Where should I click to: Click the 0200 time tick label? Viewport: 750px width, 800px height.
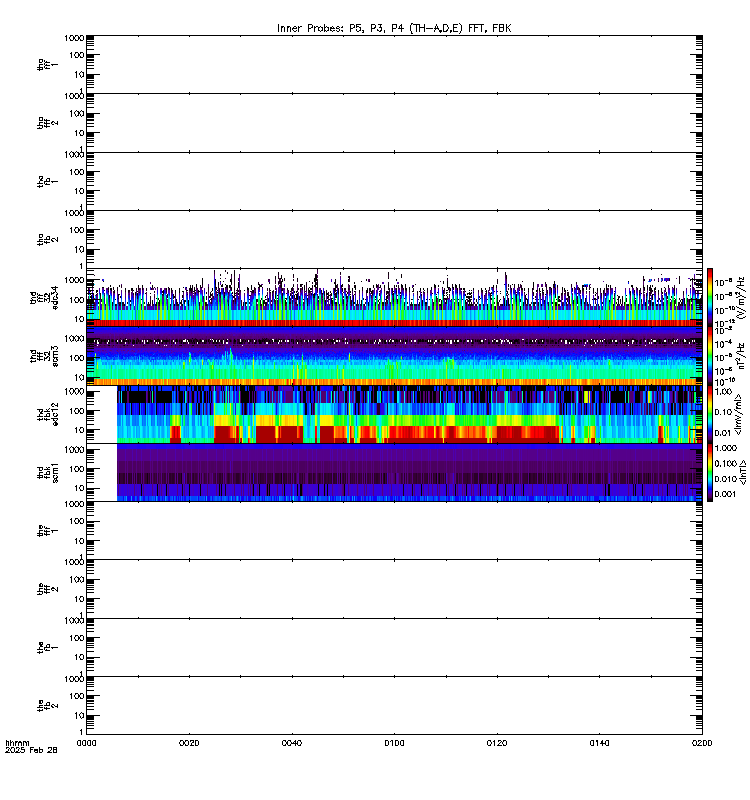pyautogui.click(x=702, y=743)
